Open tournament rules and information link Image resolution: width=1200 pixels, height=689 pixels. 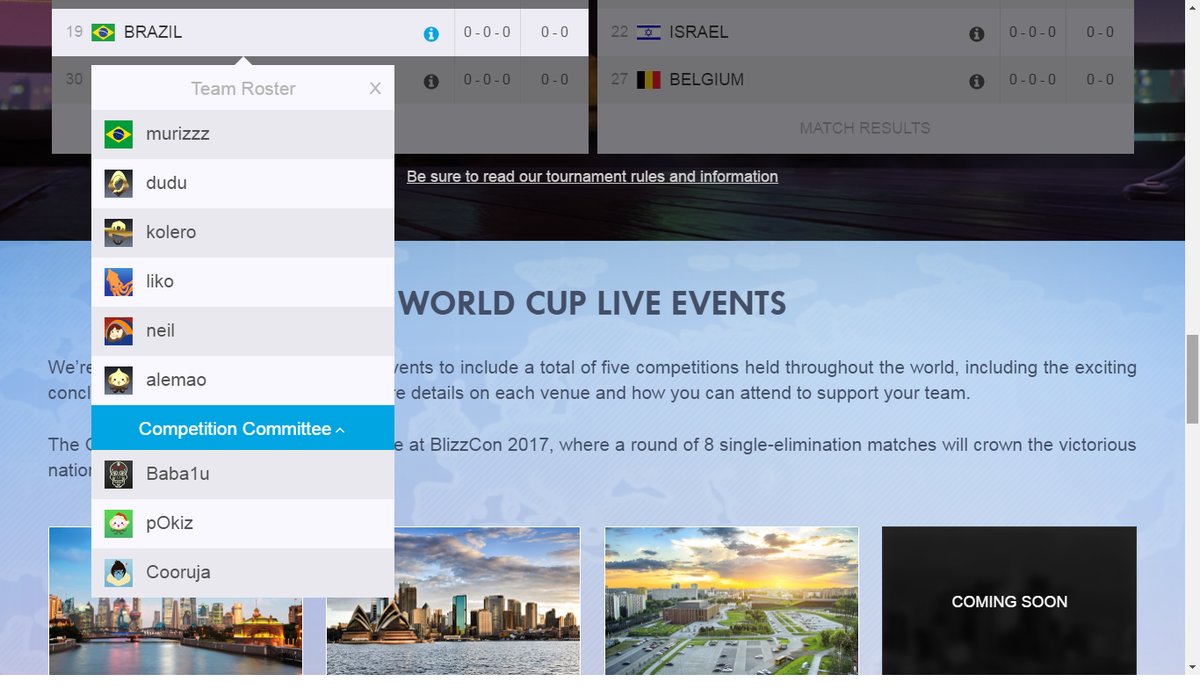click(x=592, y=177)
